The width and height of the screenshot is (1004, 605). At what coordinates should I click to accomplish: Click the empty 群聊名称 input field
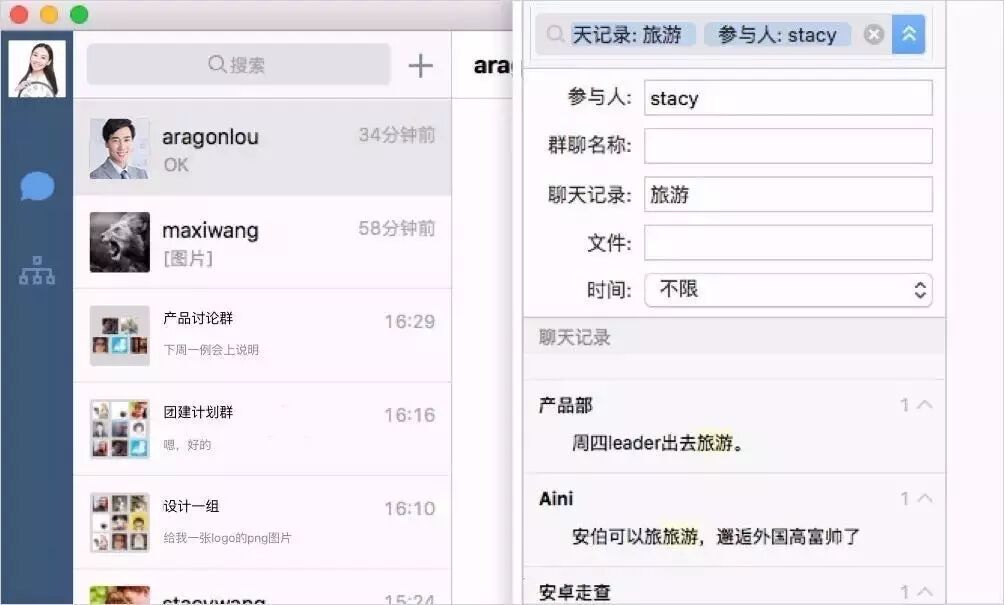pos(788,146)
